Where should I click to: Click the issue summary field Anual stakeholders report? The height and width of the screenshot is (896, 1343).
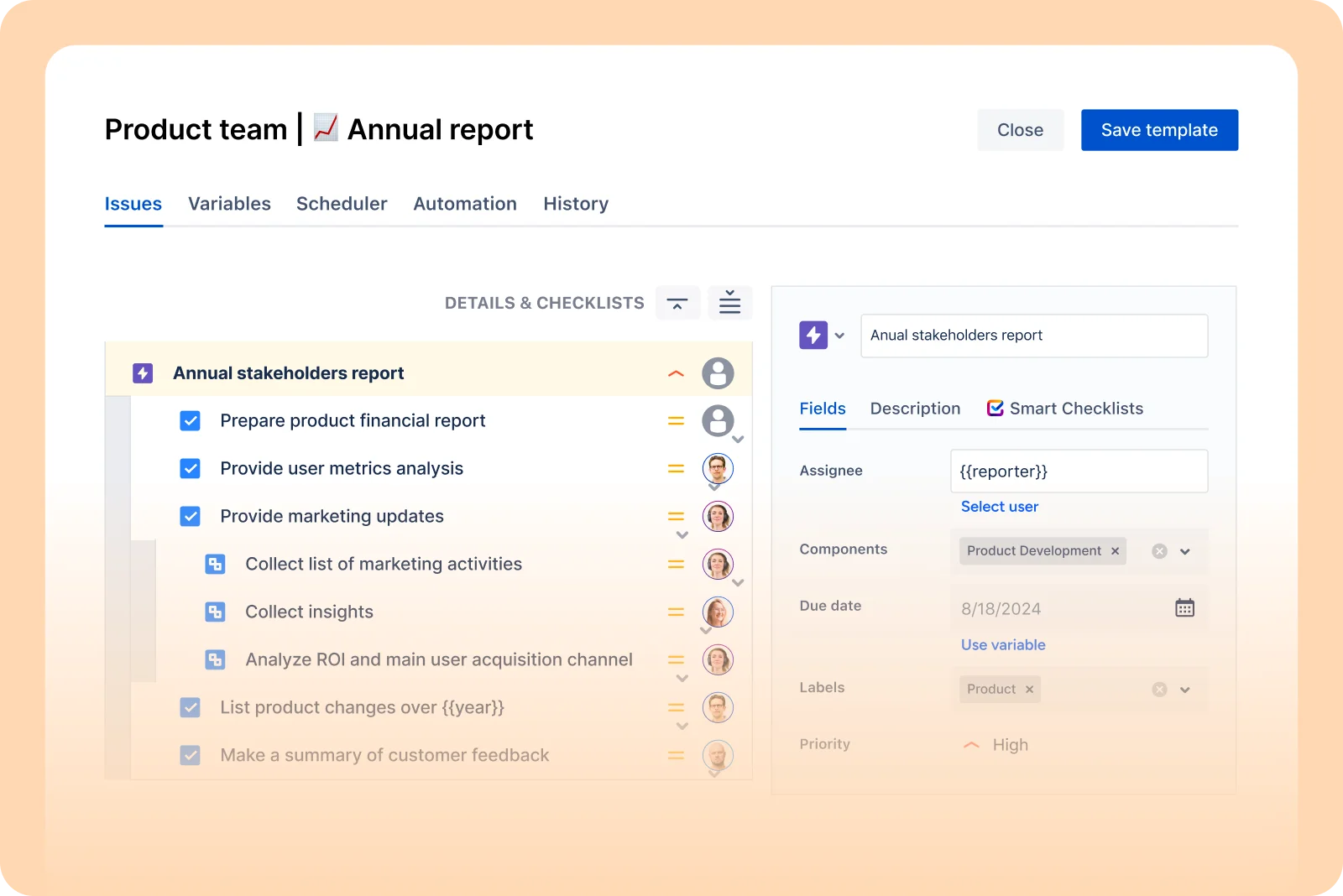(1034, 336)
